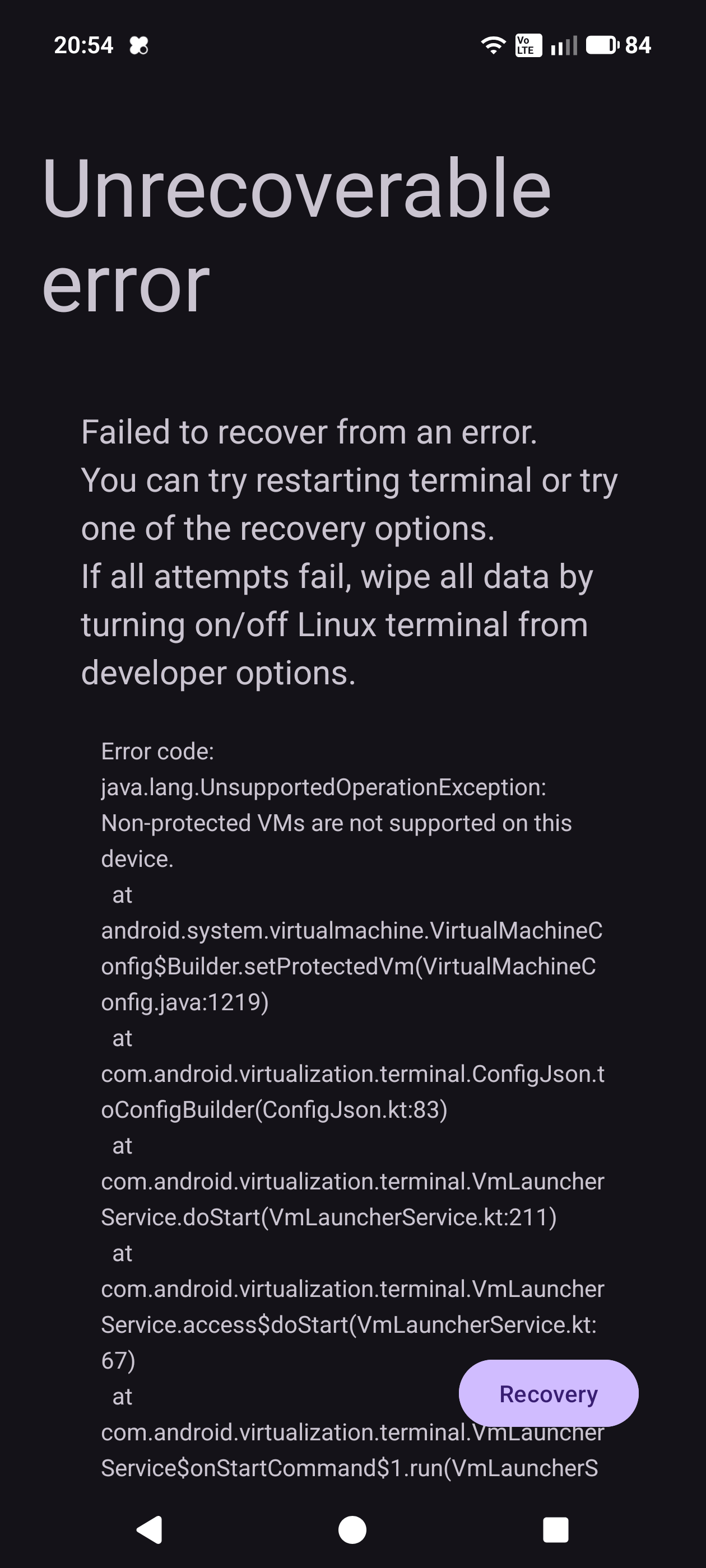Tap the notification icon beside the clock
Viewport: 706px width, 1568px height.
pos(139,45)
